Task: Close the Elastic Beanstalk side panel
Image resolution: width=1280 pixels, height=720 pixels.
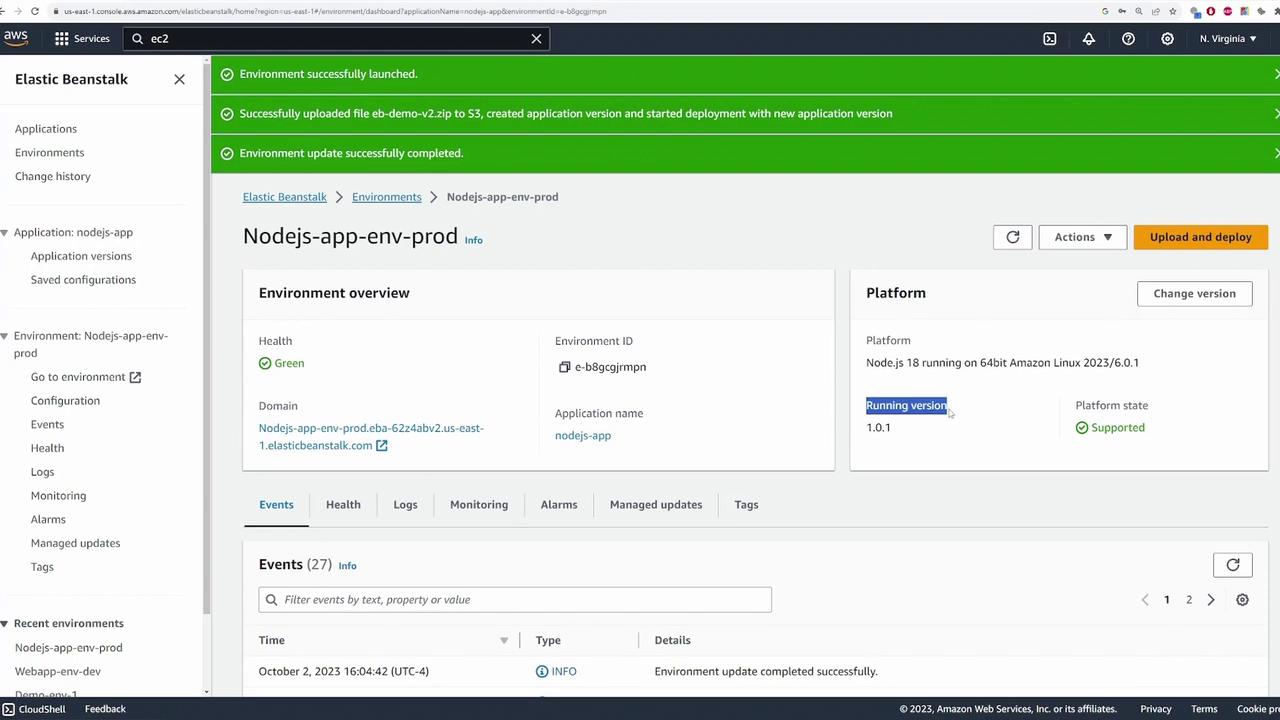Action: (179, 79)
